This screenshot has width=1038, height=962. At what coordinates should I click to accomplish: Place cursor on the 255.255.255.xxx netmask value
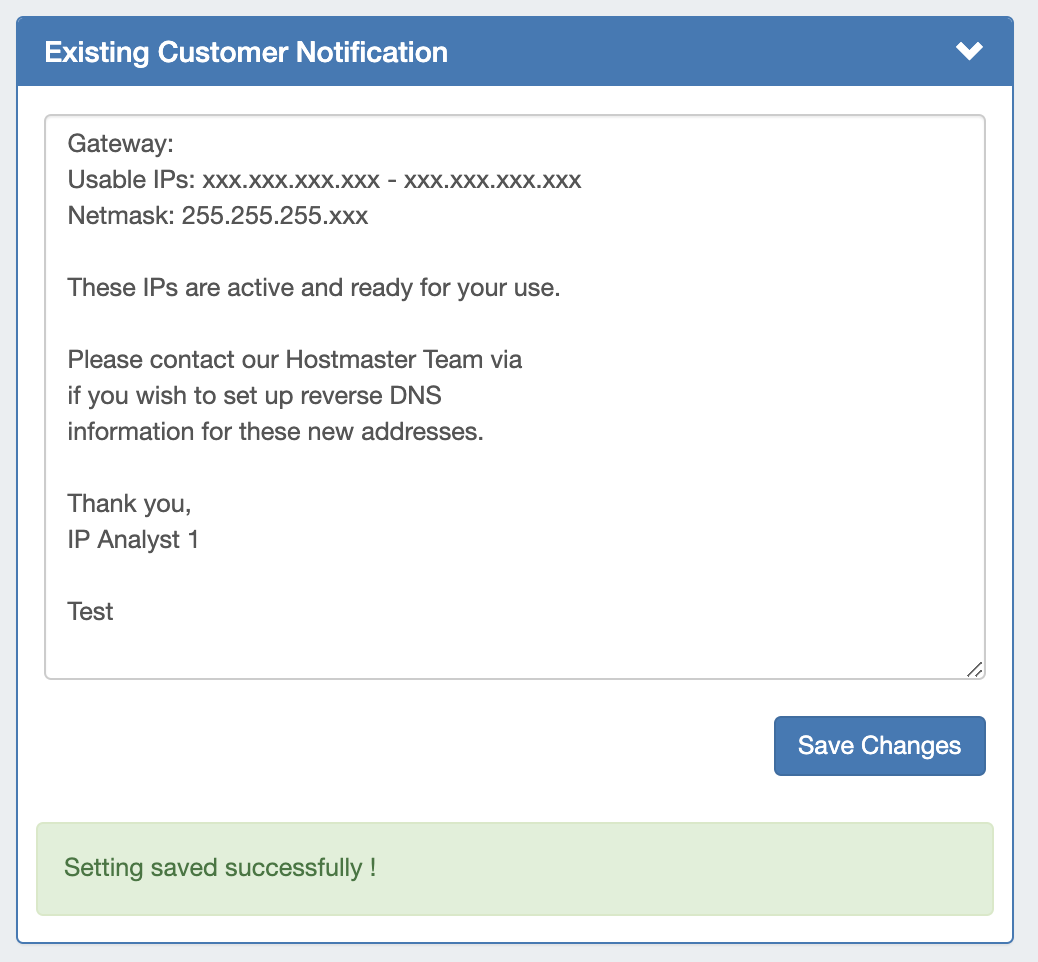tap(275, 216)
